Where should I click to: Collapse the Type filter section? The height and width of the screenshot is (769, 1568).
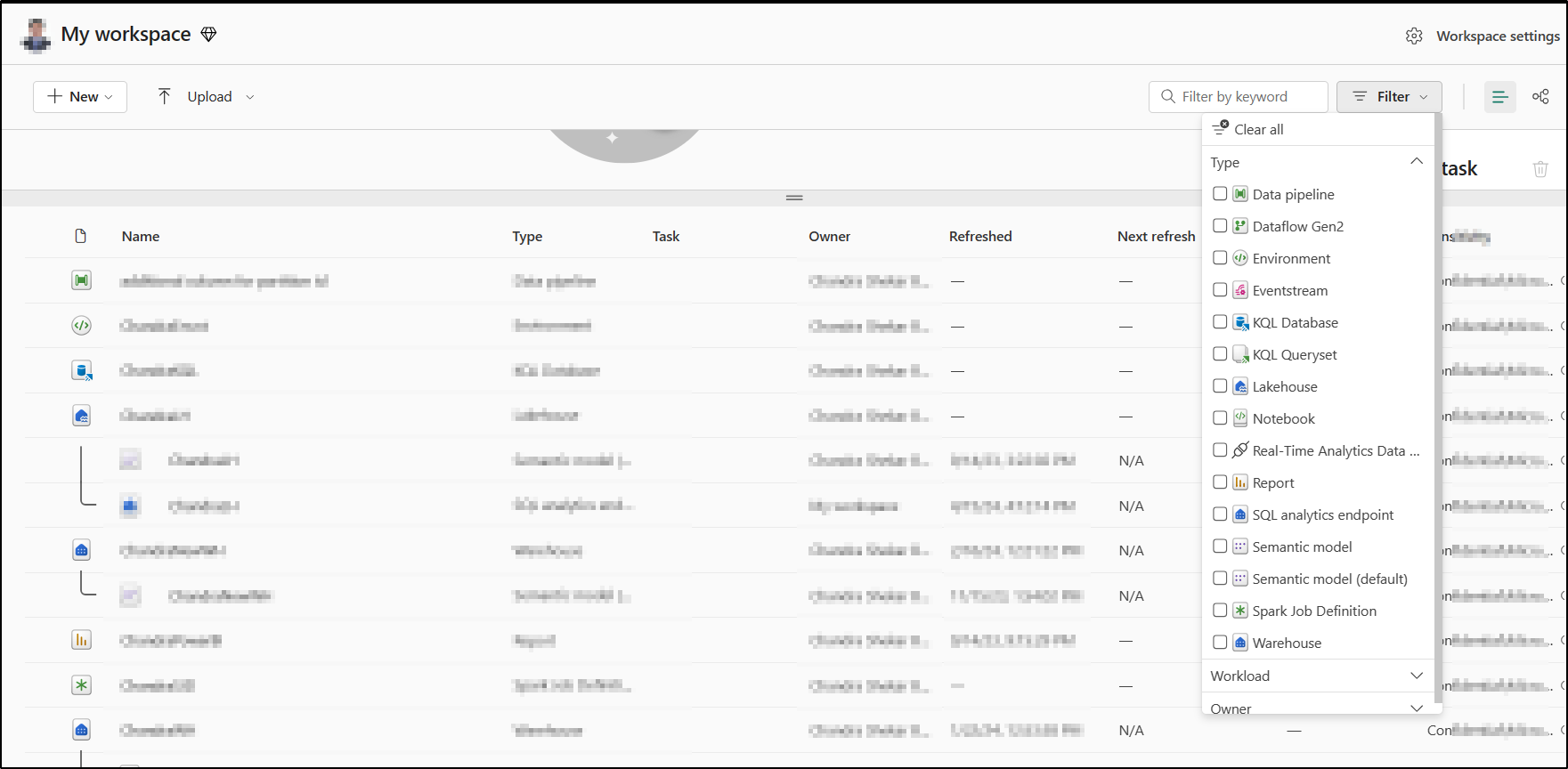[x=1417, y=162]
